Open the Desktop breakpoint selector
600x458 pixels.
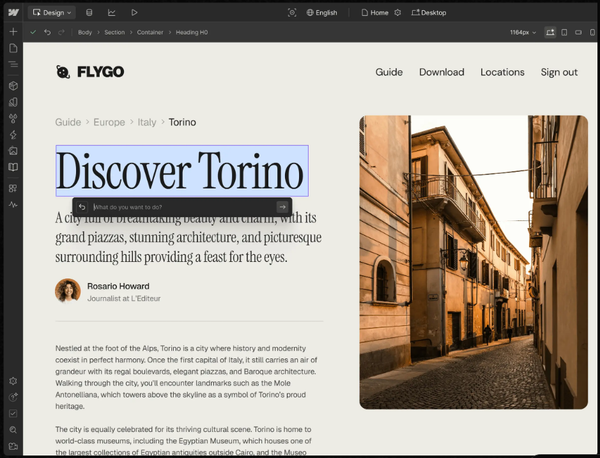(429, 13)
